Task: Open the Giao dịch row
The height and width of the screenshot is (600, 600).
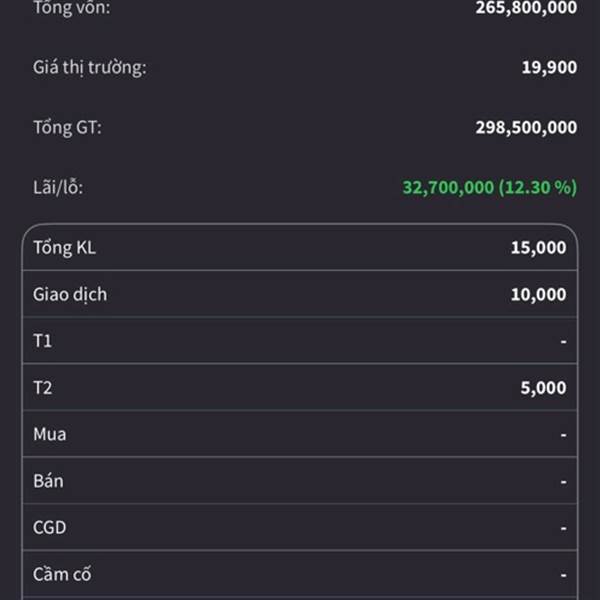Action: [300, 294]
